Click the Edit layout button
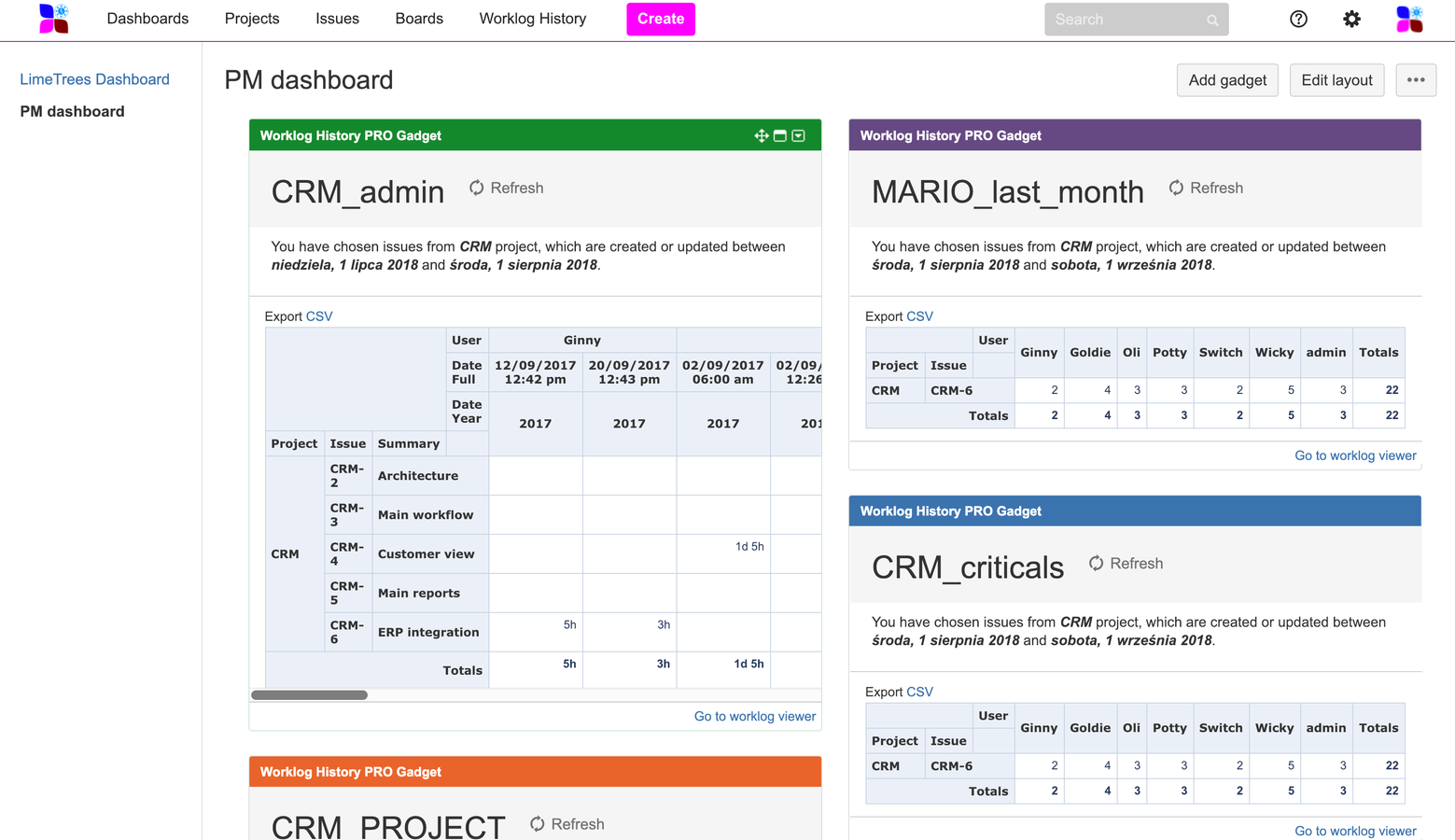1455x840 pixels. pos(1336,80)
